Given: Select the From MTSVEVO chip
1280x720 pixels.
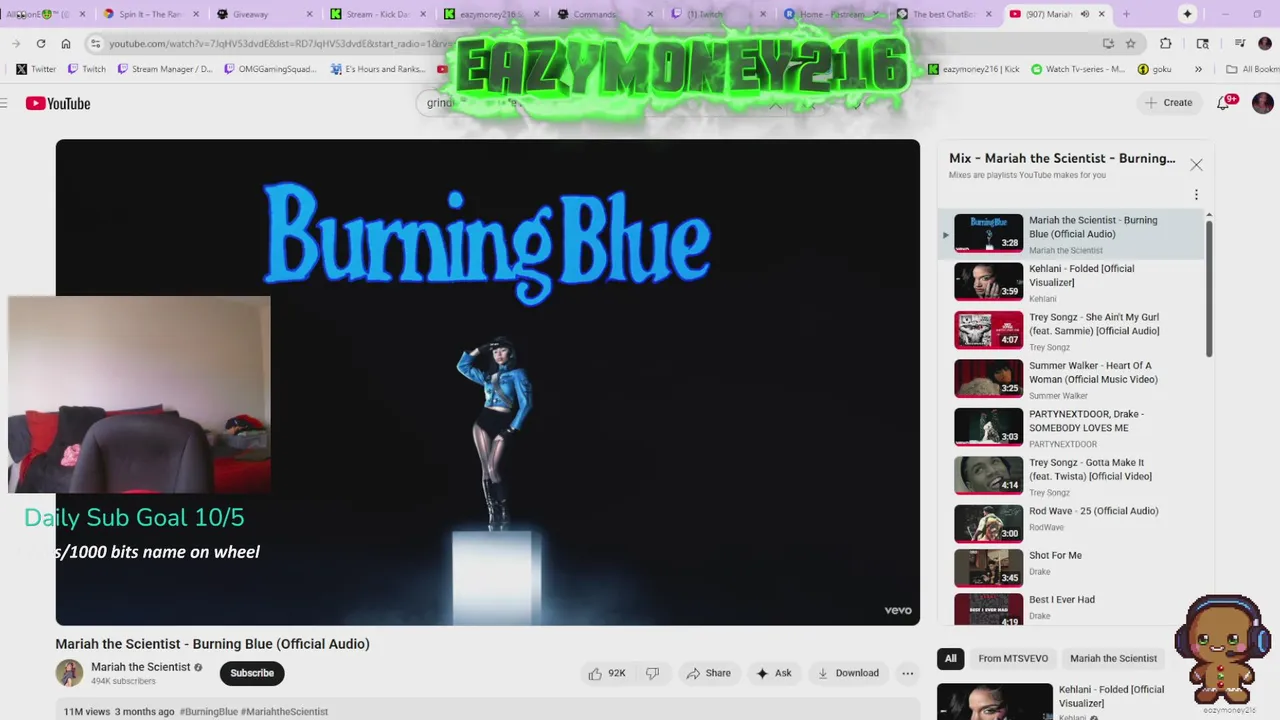Looking at the screenshot, I should coord(1013,658).
